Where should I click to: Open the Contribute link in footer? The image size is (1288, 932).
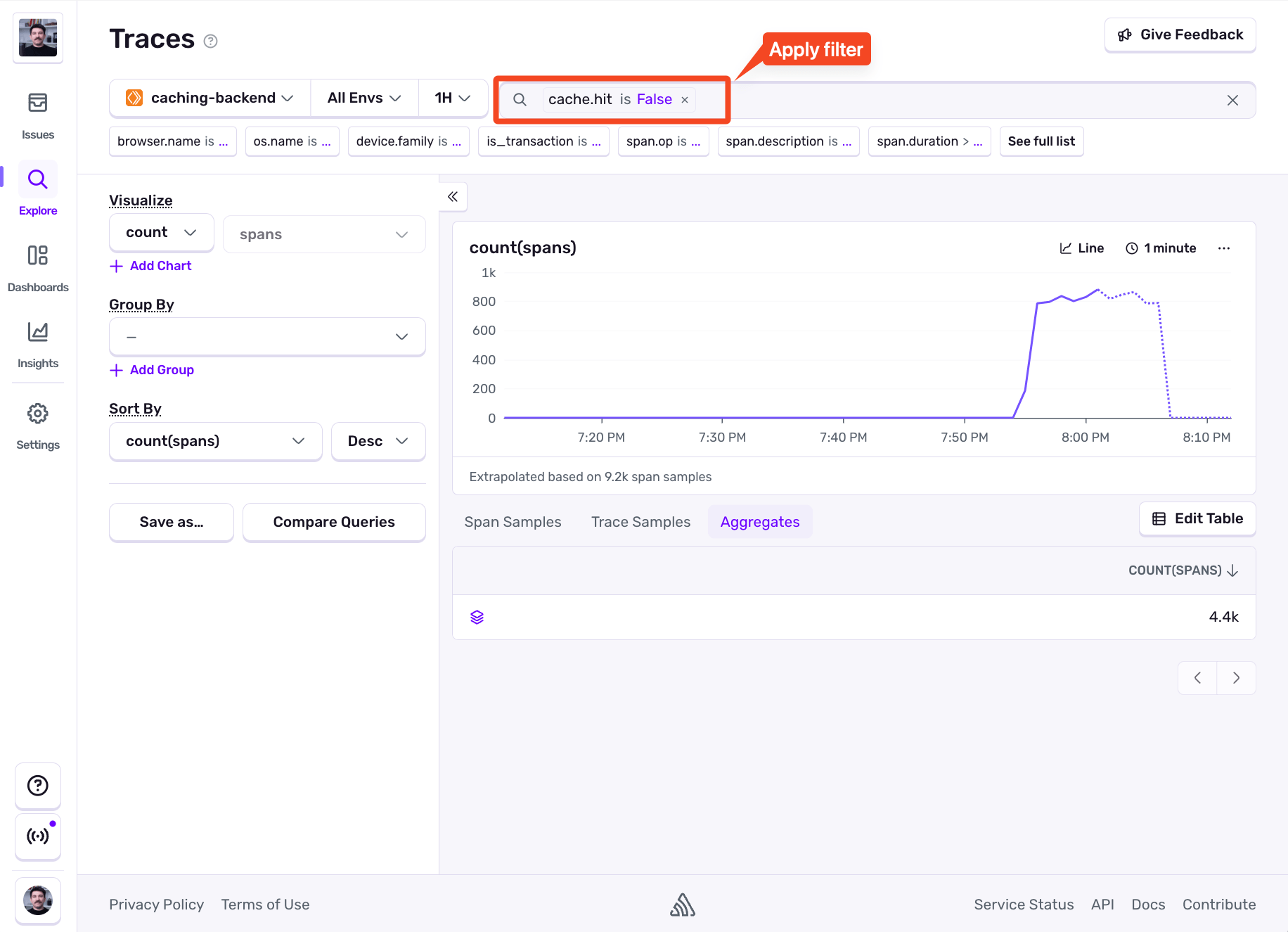(x=1219, y=905)
